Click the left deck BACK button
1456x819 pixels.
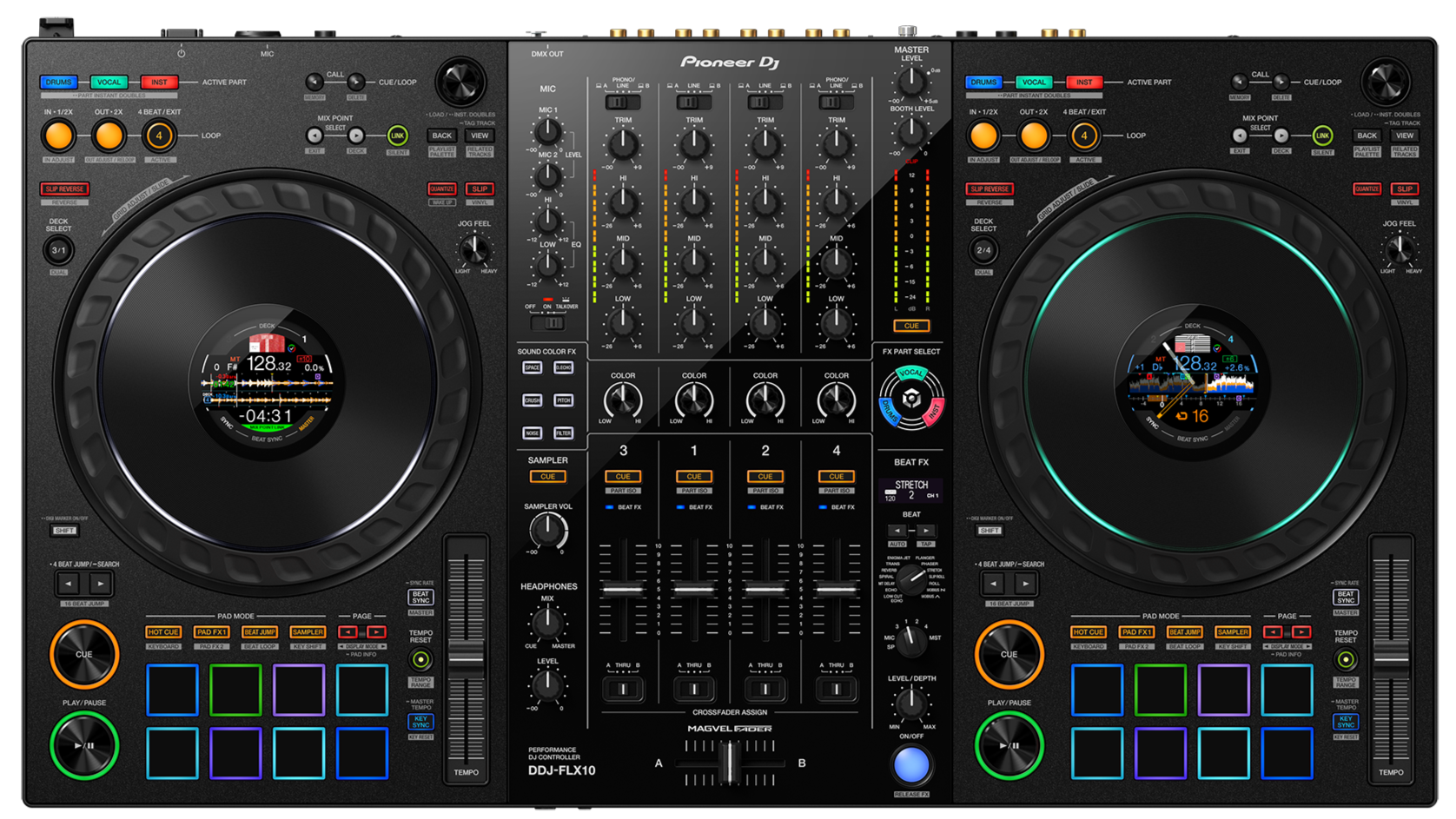(441, 135)
